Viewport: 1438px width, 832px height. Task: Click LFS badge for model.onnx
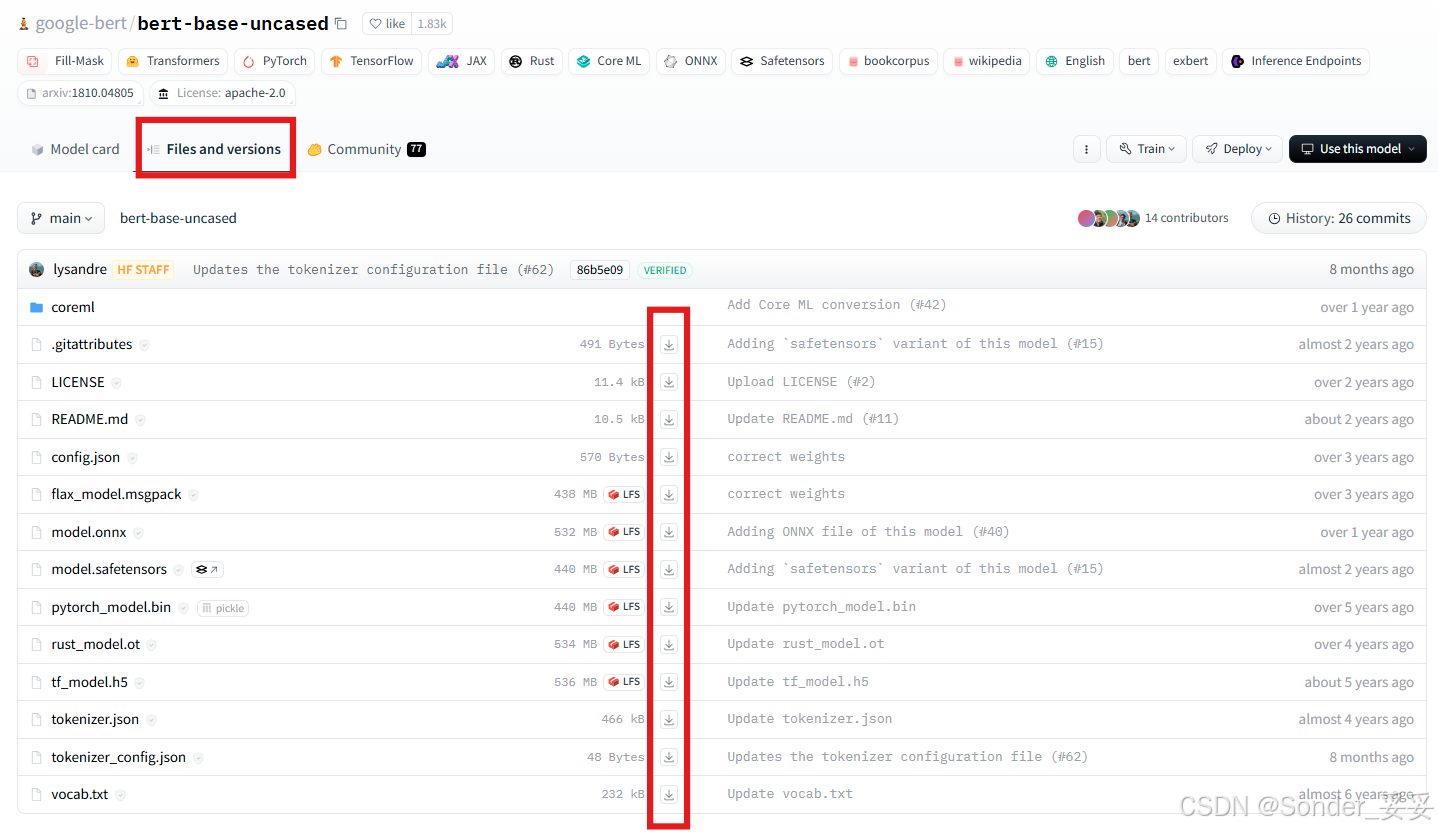[x=624, y=532]
